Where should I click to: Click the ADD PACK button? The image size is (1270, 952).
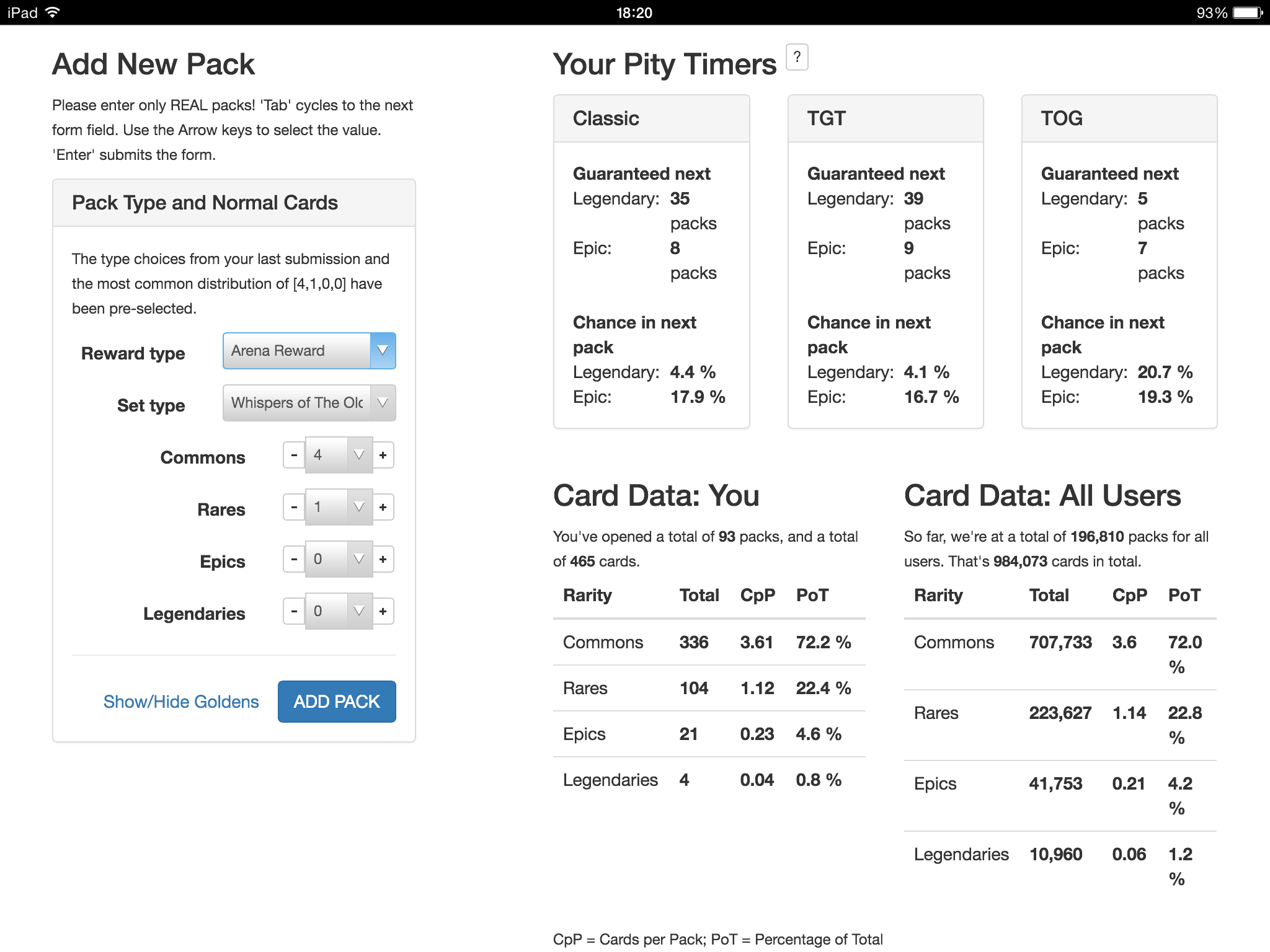pos(337,702)
